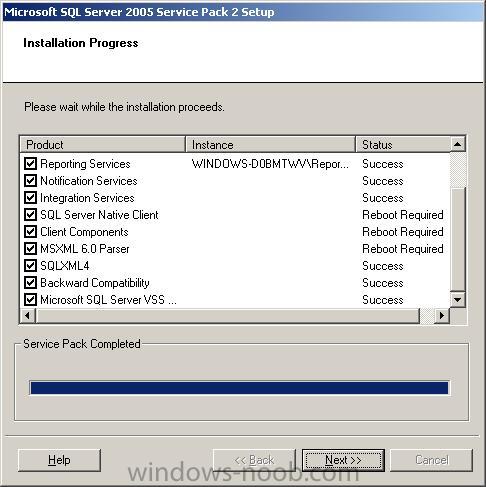Toggle the Client Components checkbox
The height and width of the screenshot is (487, 486).
tap(30, 232)
